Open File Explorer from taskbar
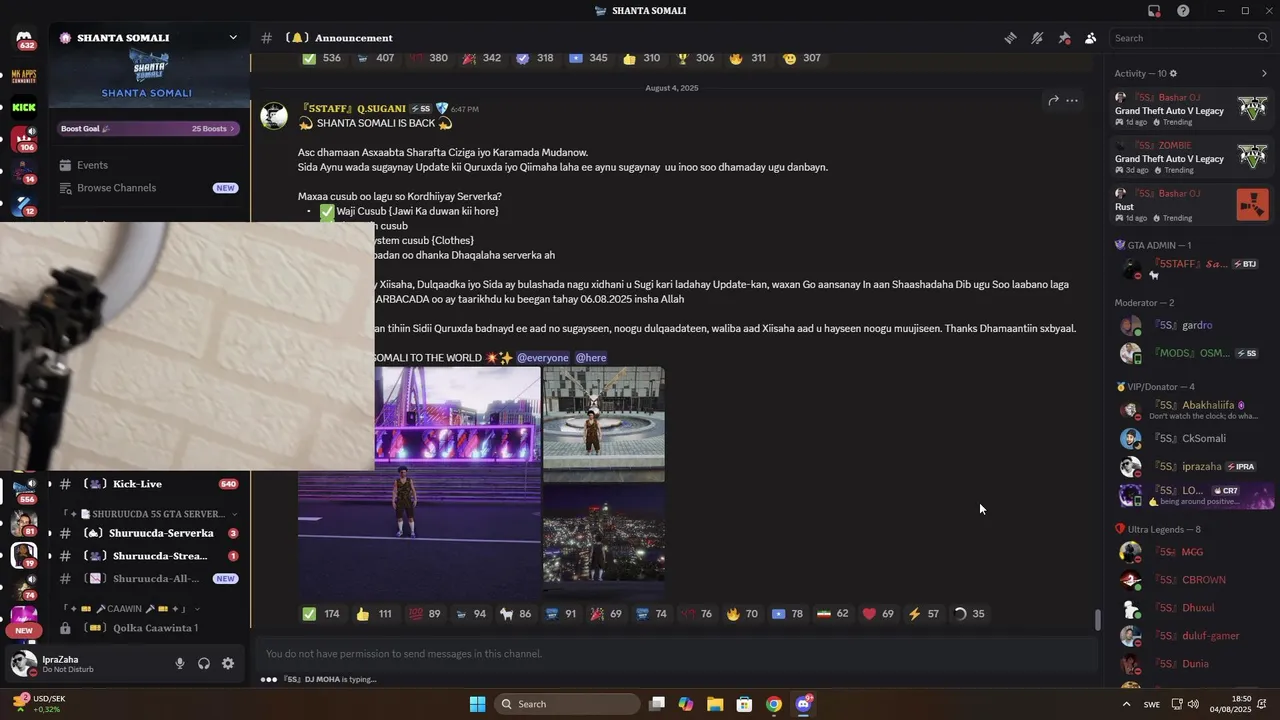Screen dimensions: 1280x720 pyautogui.click(x=715, y=704)
